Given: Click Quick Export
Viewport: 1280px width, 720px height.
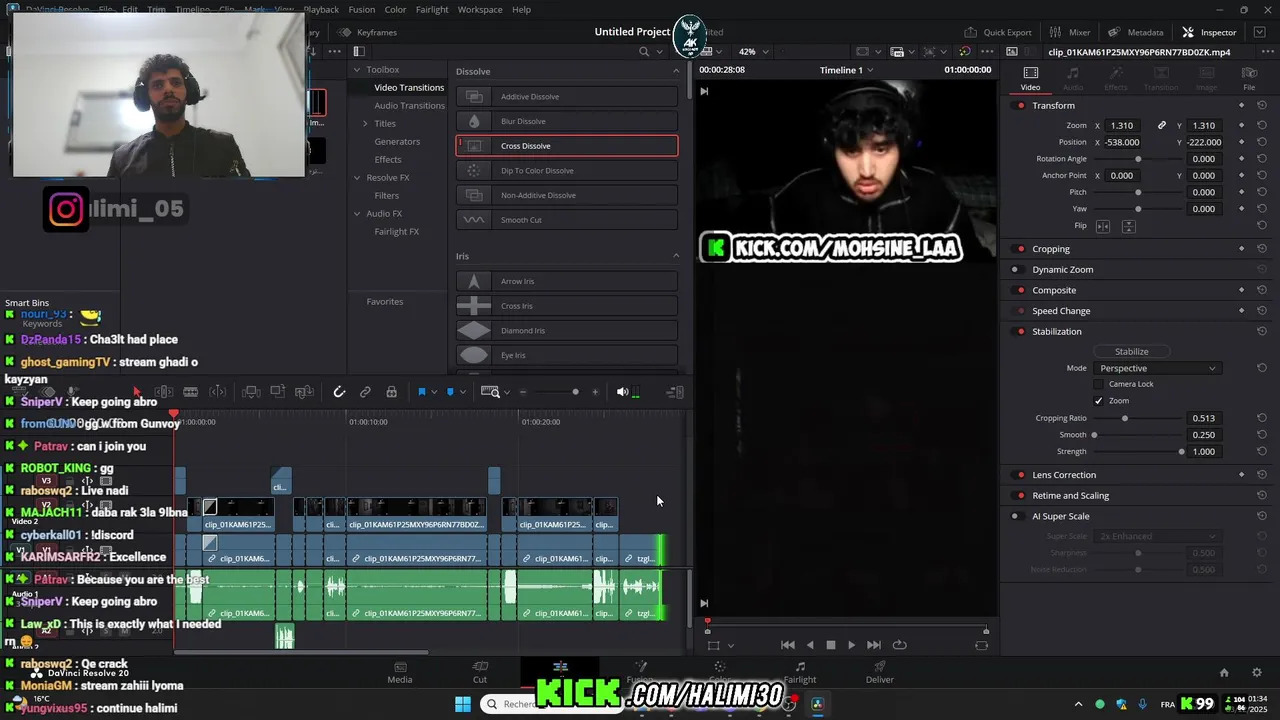Looking at the screenshot, I should [x=997, y=32].
